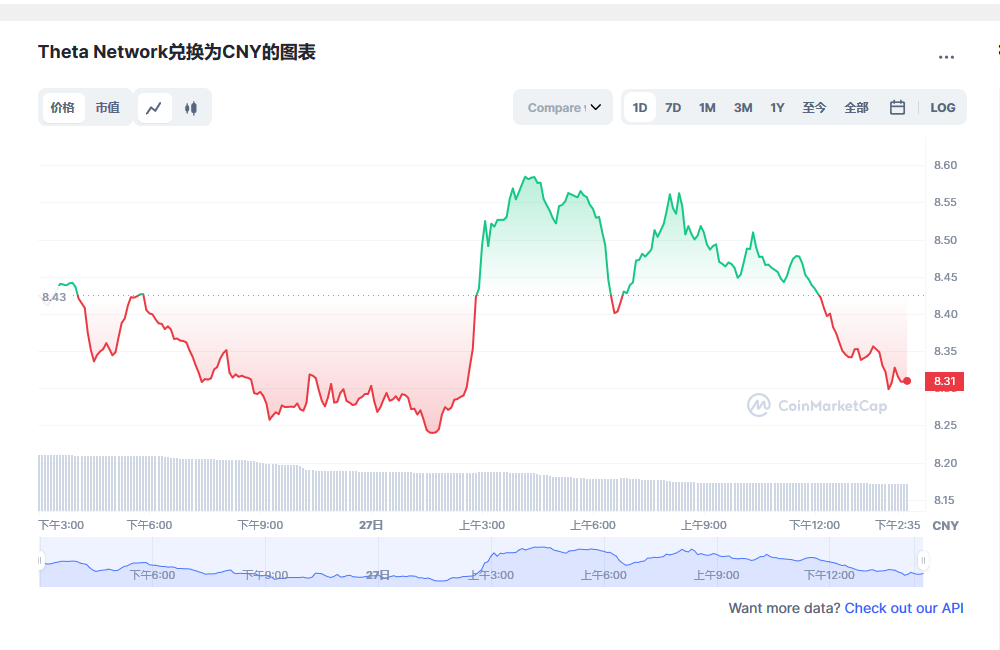Click the 8.35 price axis label
This screenshot has width=1000, height=650.
945,351
